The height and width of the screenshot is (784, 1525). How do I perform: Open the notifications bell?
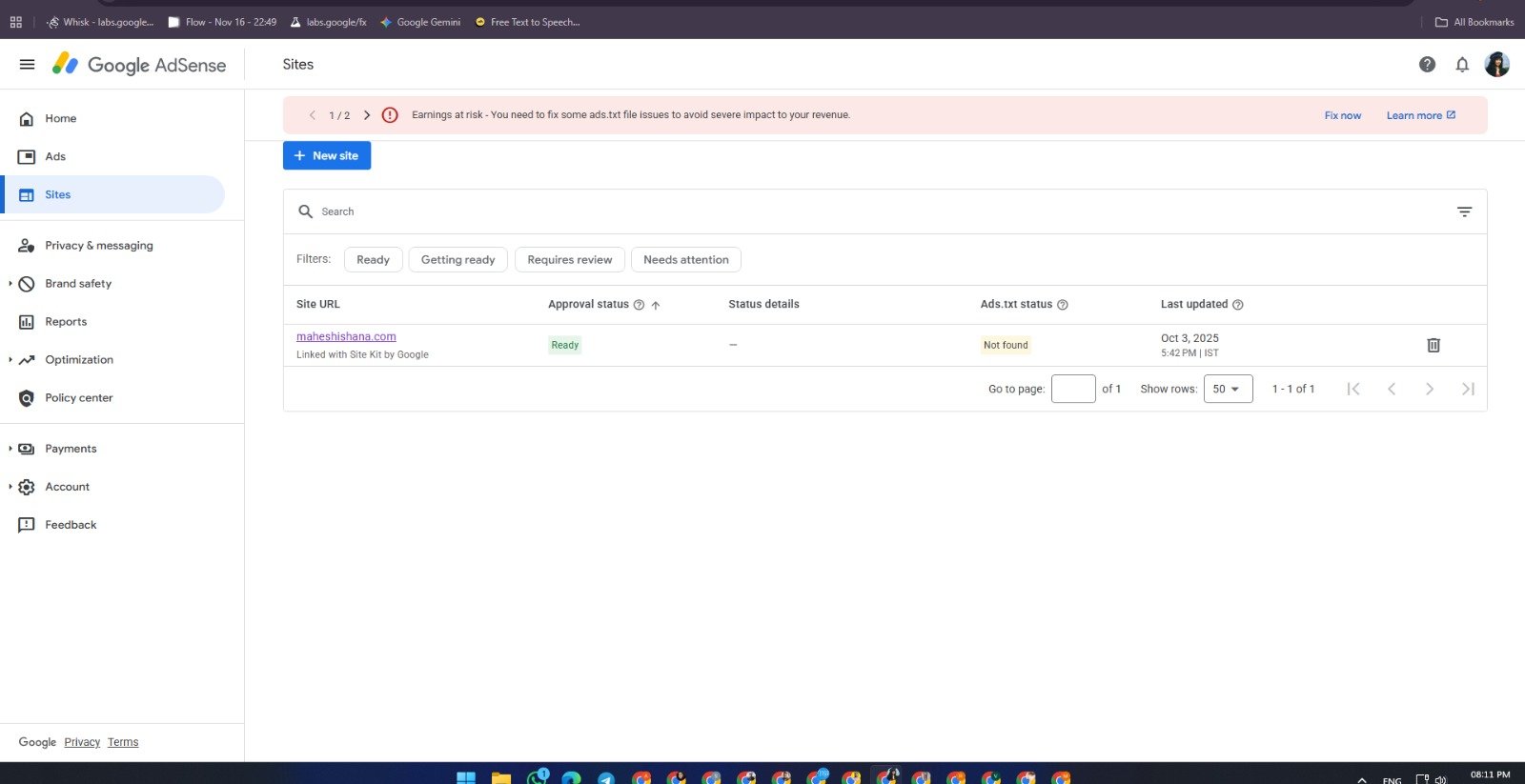1462,65
